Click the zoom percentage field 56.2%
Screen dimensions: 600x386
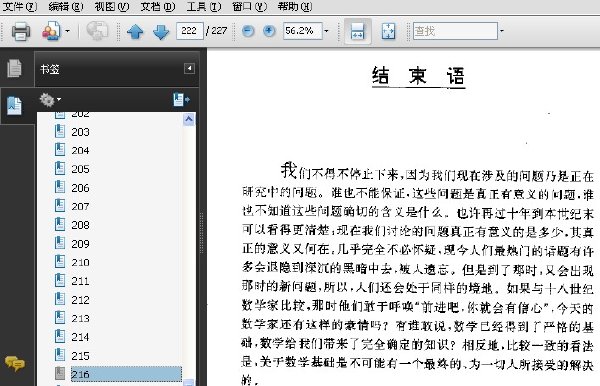[302, 31]
